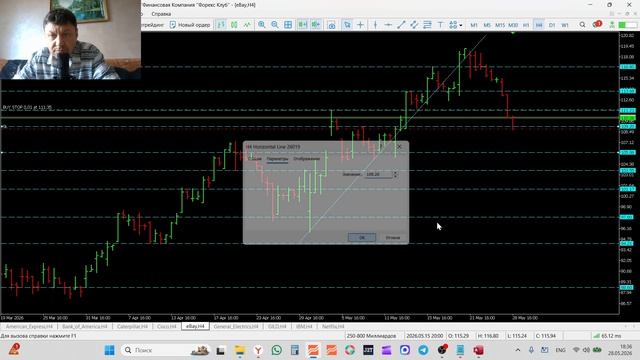Screen dimensions: 640x360
Task: Click connection status 65.12 ms indicator
Action: click(607, 336)
